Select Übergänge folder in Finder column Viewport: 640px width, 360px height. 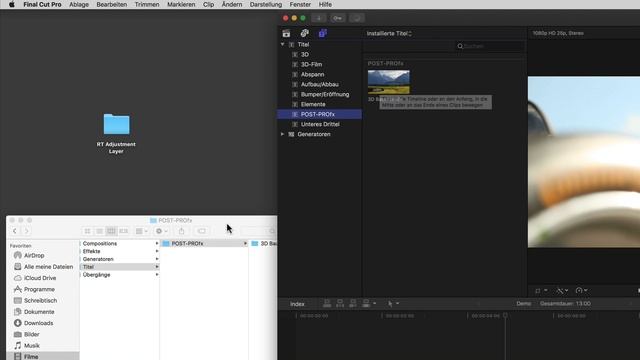coord(120,275)
